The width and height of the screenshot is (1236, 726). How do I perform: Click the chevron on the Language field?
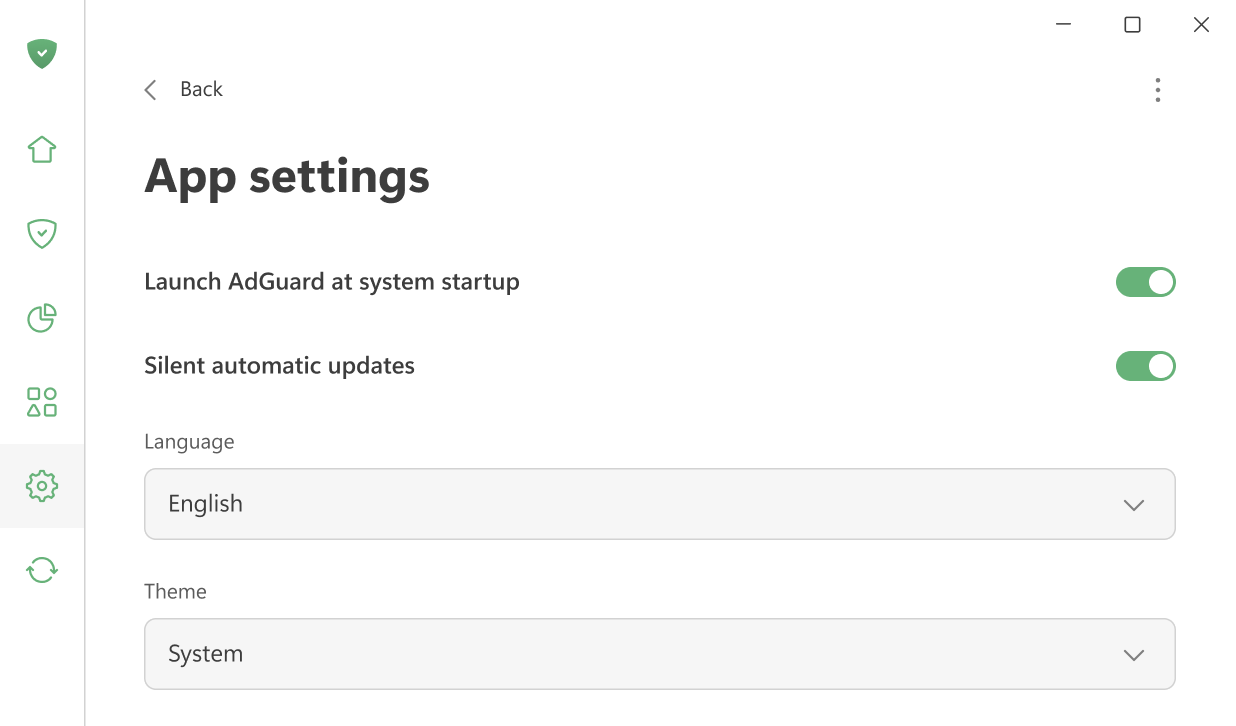[x=1134, y=504]
